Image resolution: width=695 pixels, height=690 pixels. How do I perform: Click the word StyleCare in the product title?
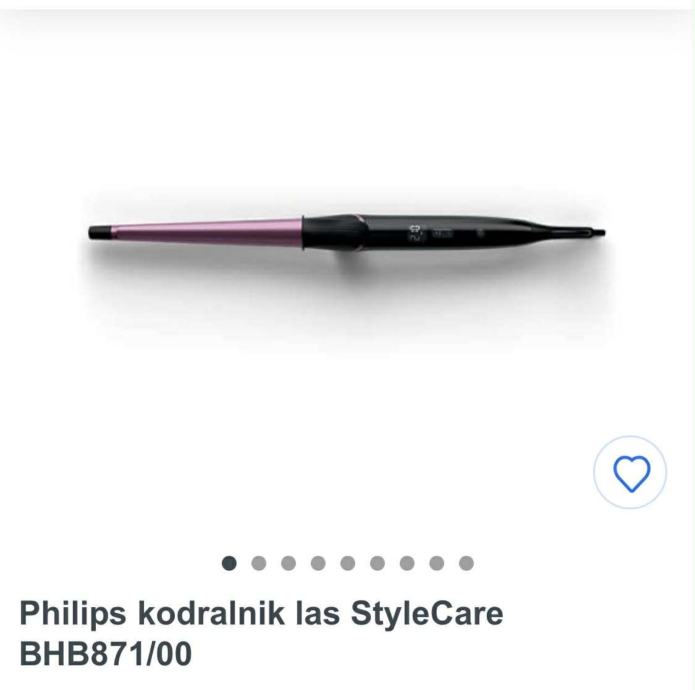pos(427,614)
